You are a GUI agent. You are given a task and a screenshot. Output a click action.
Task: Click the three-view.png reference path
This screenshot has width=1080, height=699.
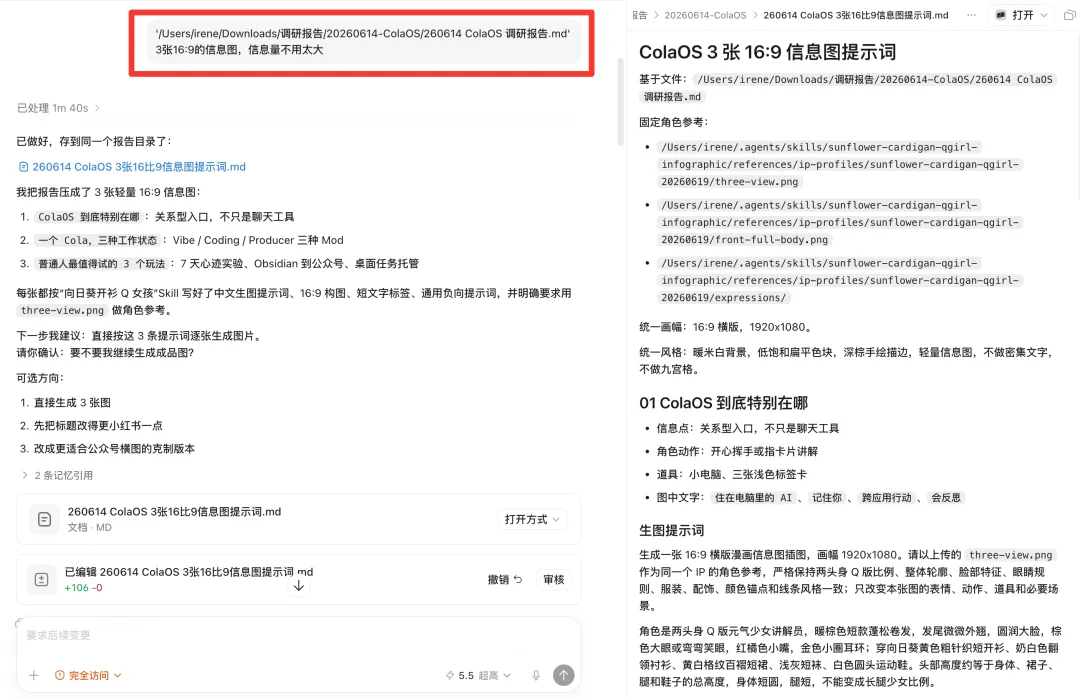click(x=840, y=164)
